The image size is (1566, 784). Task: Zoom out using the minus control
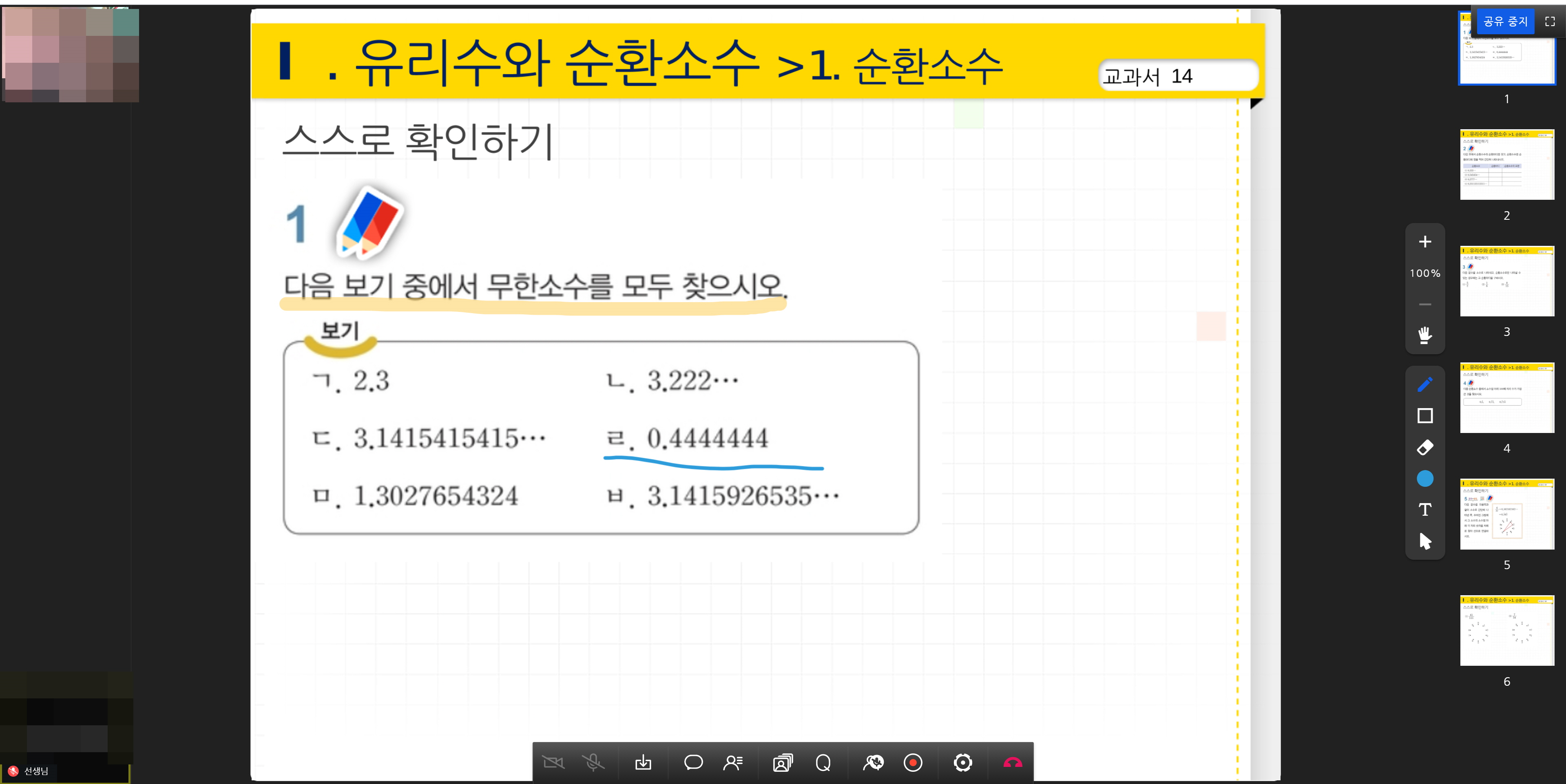click(x=1425, y=304)
